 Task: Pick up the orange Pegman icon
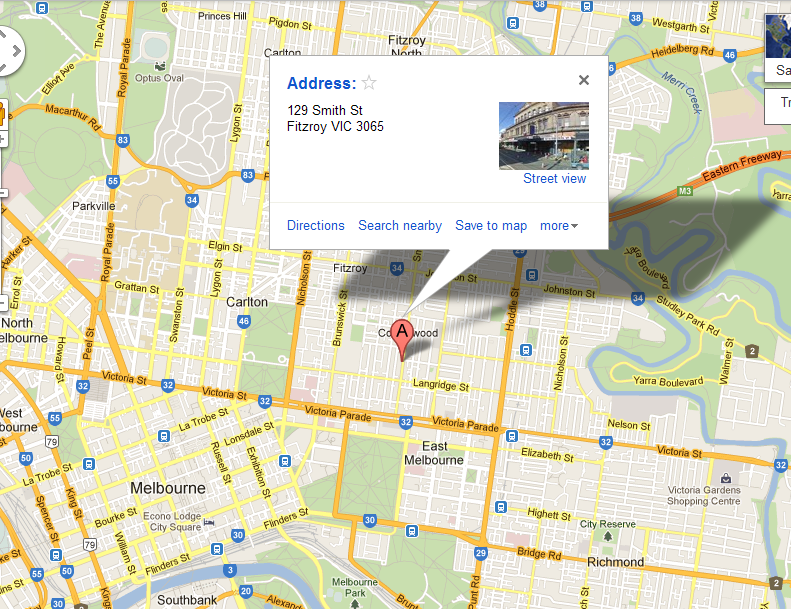(x=1, y=113)
